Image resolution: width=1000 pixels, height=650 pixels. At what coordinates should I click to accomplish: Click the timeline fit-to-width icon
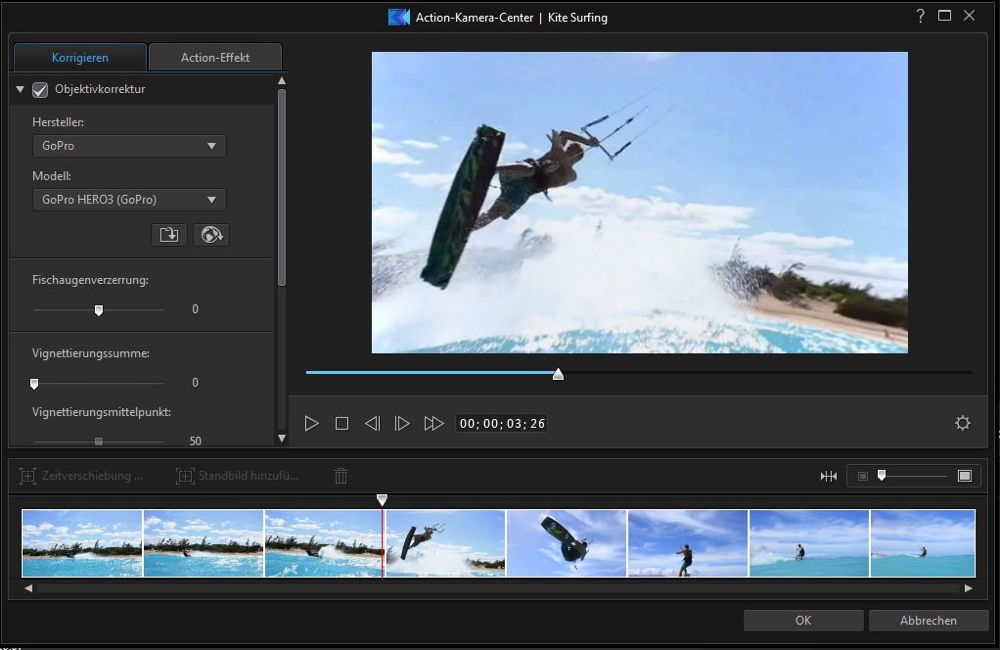click(x=828, y=476)
